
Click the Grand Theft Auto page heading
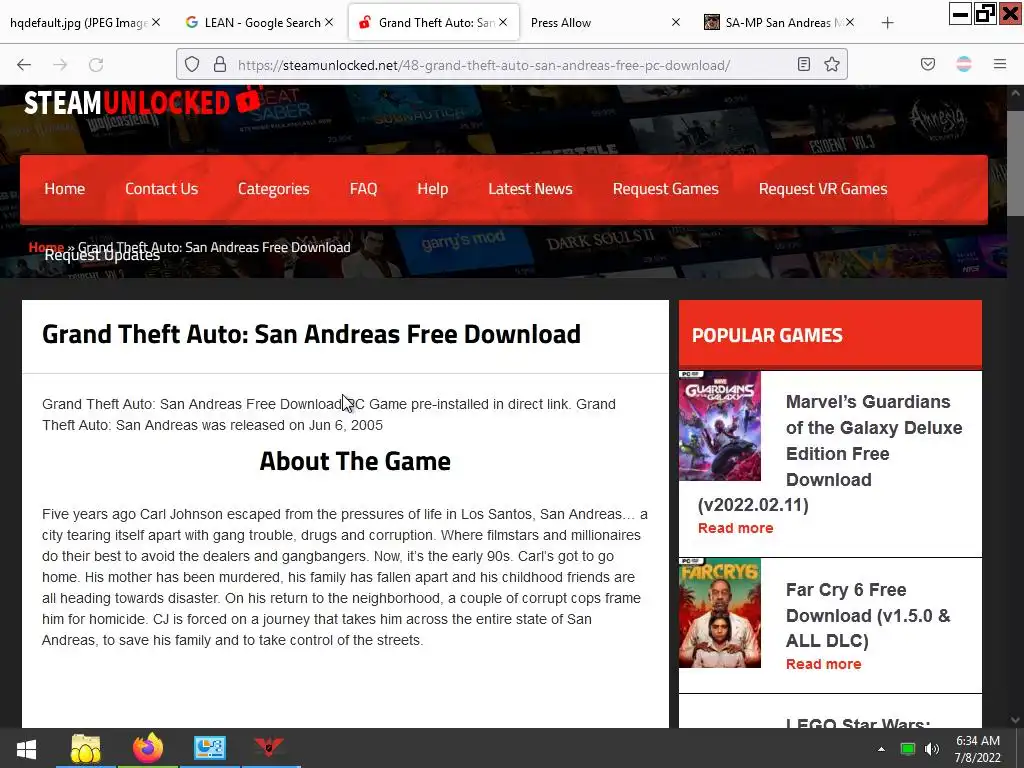tap(312, 334)
